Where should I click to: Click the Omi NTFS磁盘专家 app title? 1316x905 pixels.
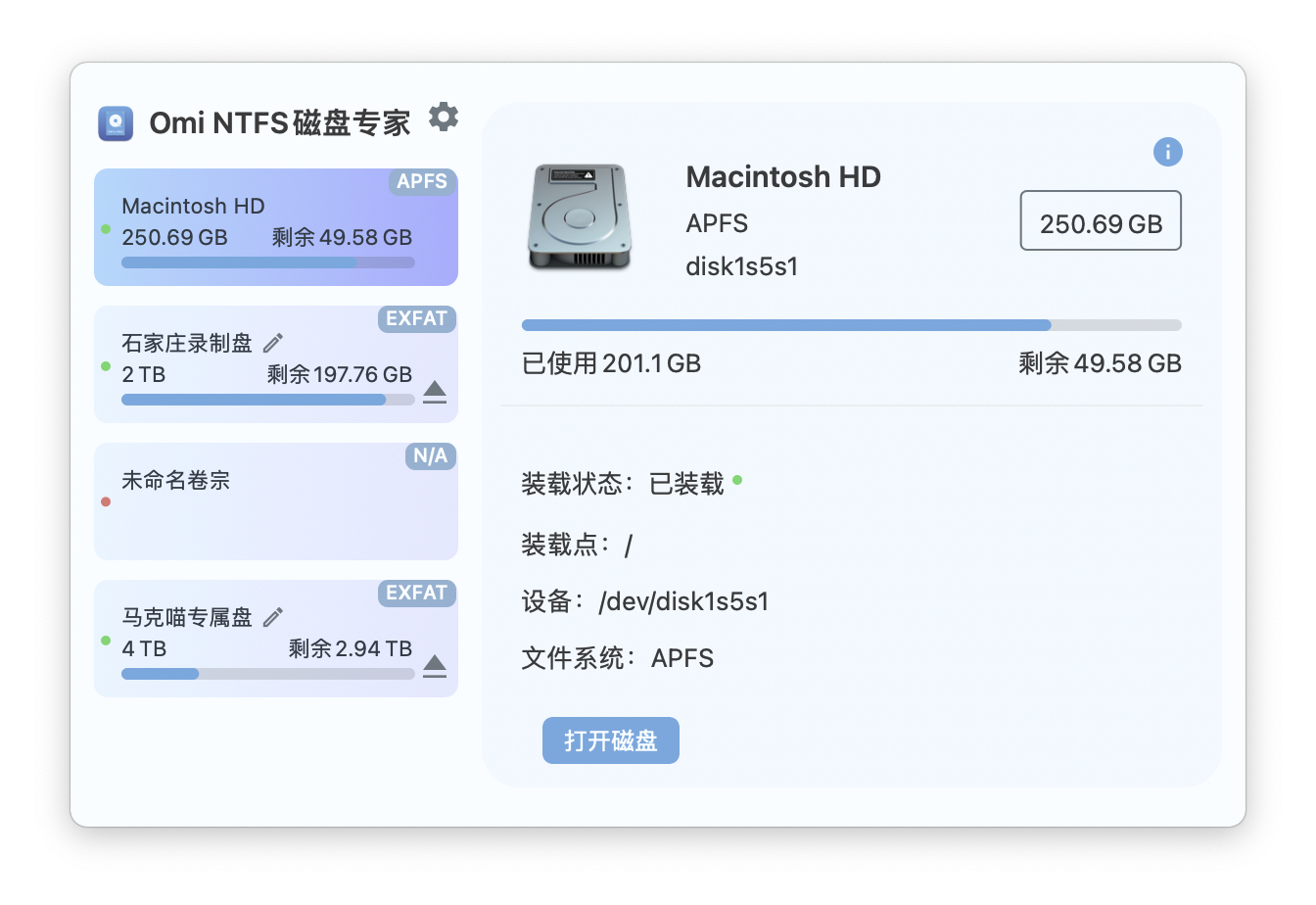280,123
